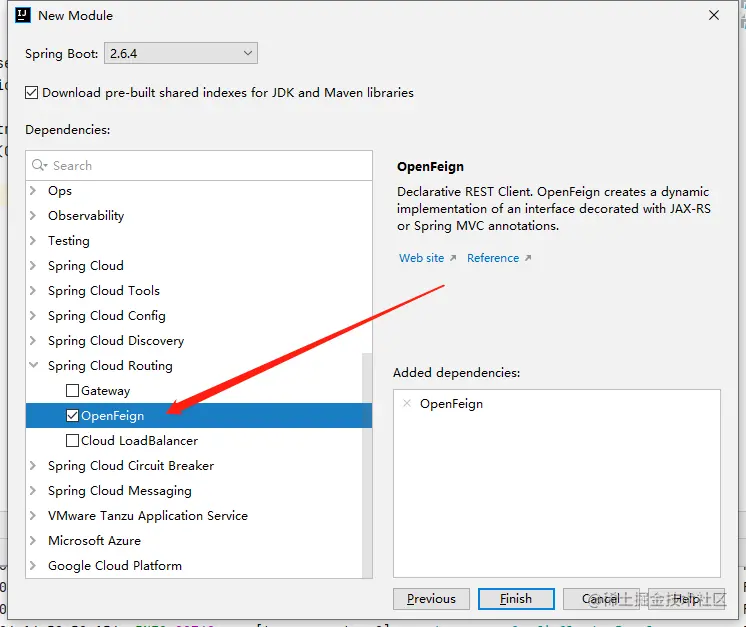Image resolution: width=746 pixels, height=627 pixels.
Task: Collapse Spring Cloud Routing category
Action: pos(33,365)
